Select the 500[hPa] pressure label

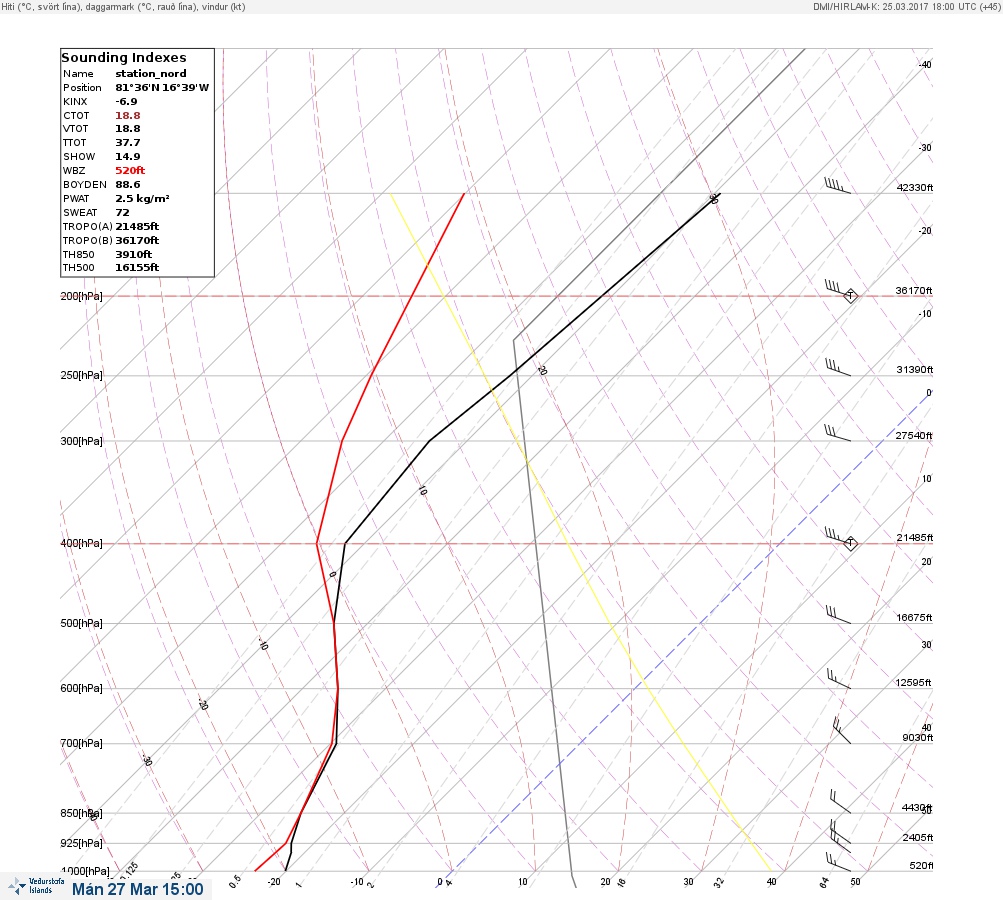[x=81, y=624]
